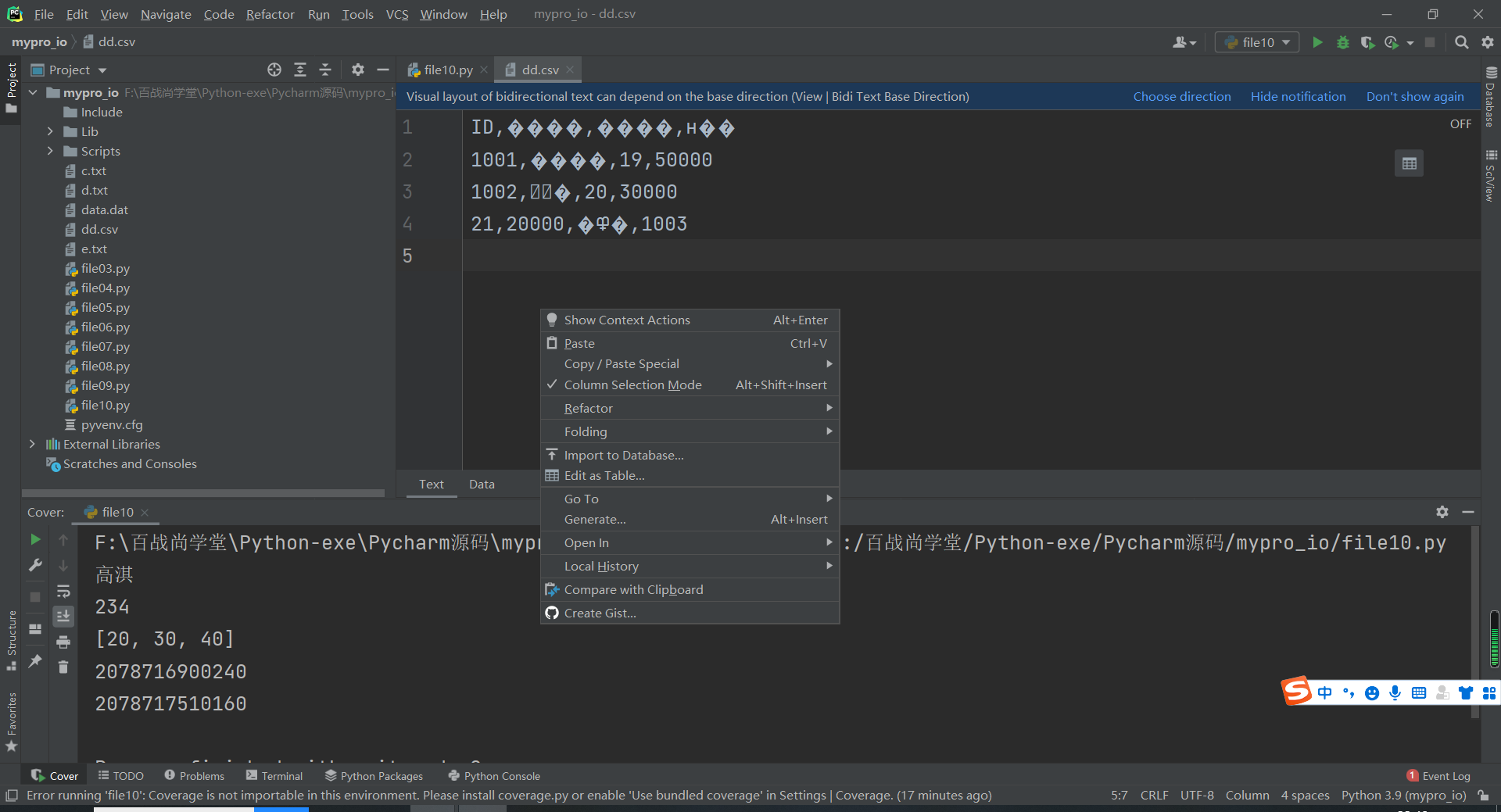The image size is (1501, 812).
Task: Open the Terminal tool tab
Action: (274, 776)
